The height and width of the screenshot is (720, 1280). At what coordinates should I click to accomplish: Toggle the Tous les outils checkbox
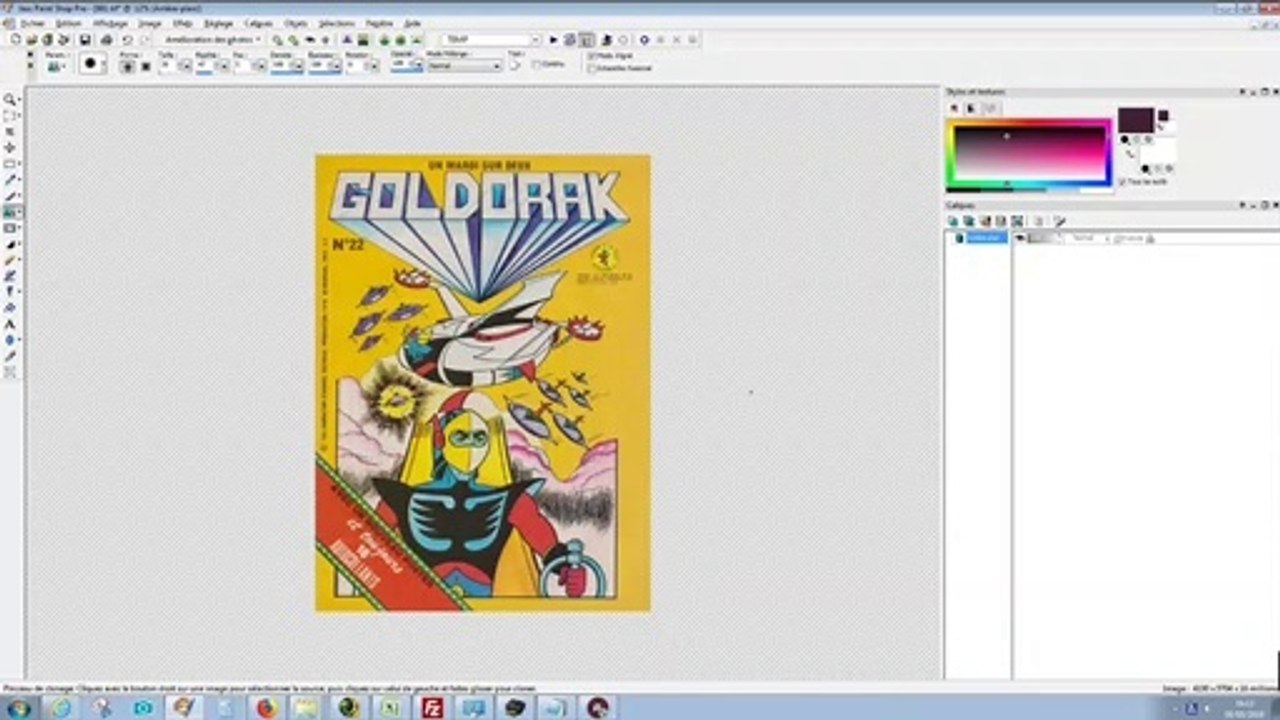[x=1122, y=182]
